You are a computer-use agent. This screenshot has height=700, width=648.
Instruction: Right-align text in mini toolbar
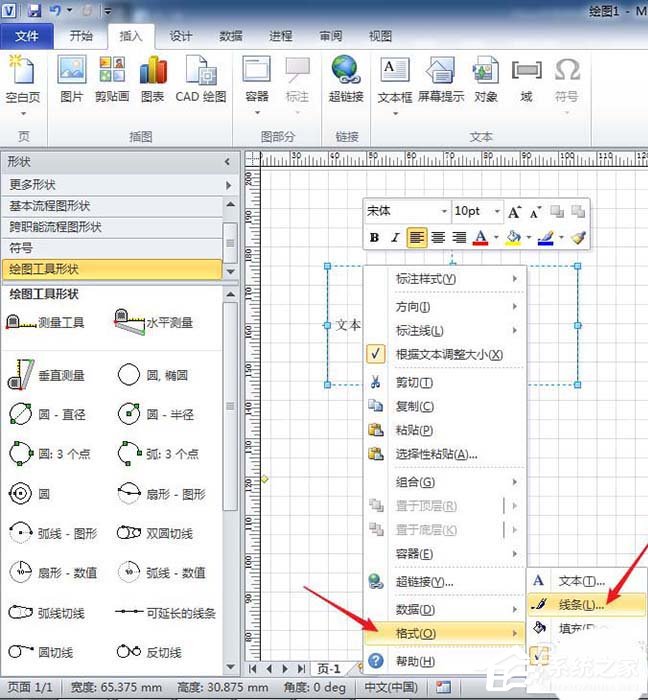(459, 238)
